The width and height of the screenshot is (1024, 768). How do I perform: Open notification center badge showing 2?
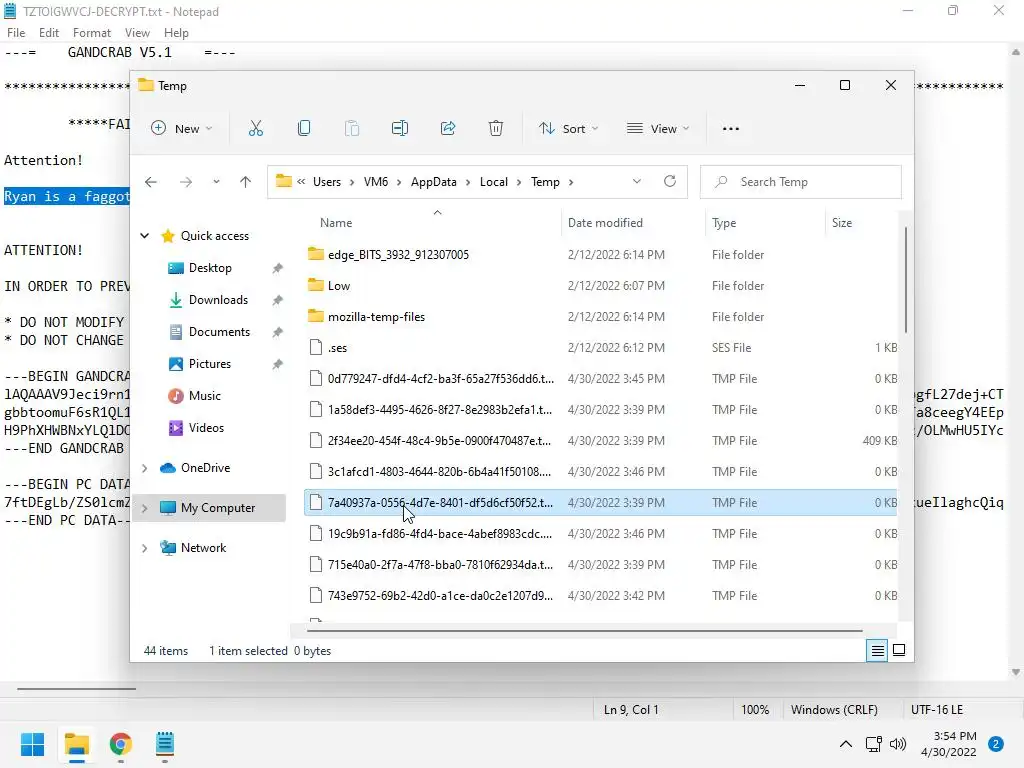tap(996, 744)
